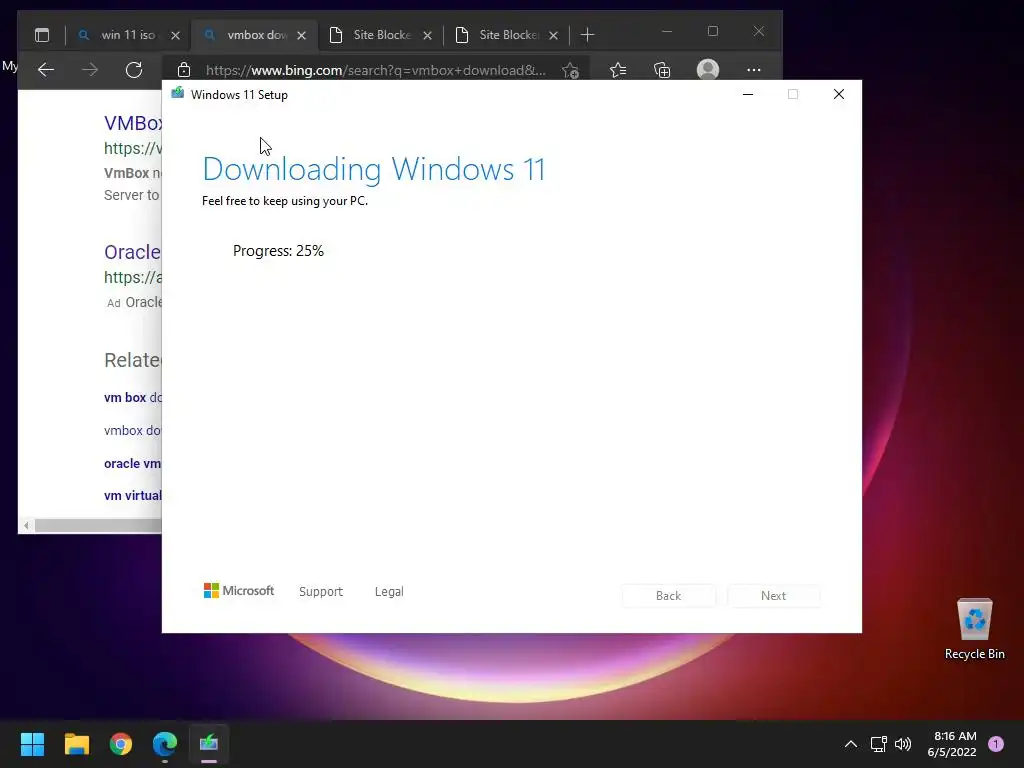
Task: Maximize the Edge browser window
Action: click(x=712, y=31)
